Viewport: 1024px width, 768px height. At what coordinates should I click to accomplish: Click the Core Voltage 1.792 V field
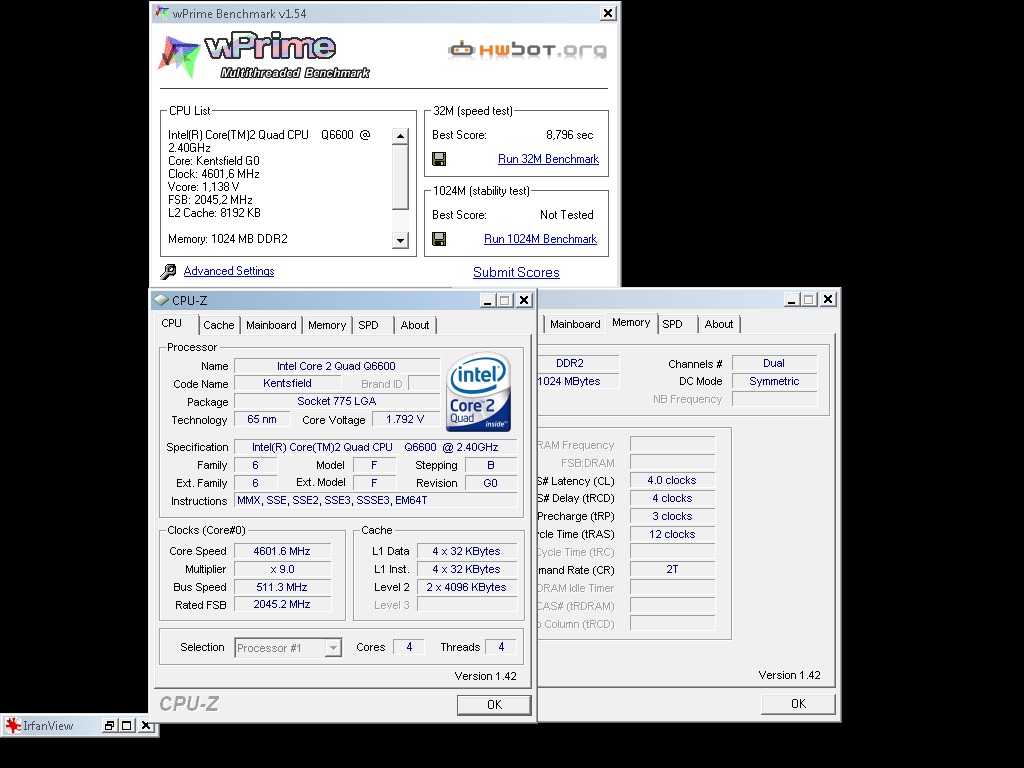tap(405, 419)
